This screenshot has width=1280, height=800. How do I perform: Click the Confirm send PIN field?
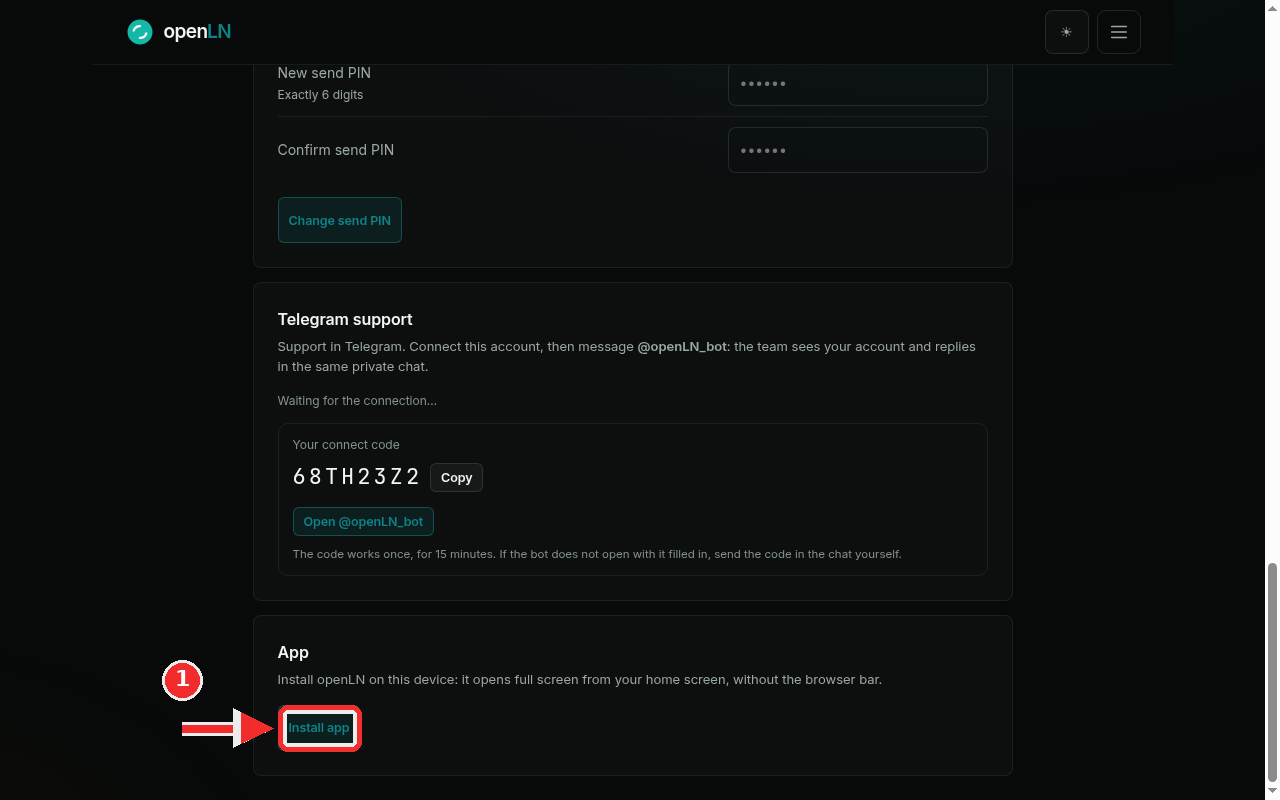click(x=858, y=150)
